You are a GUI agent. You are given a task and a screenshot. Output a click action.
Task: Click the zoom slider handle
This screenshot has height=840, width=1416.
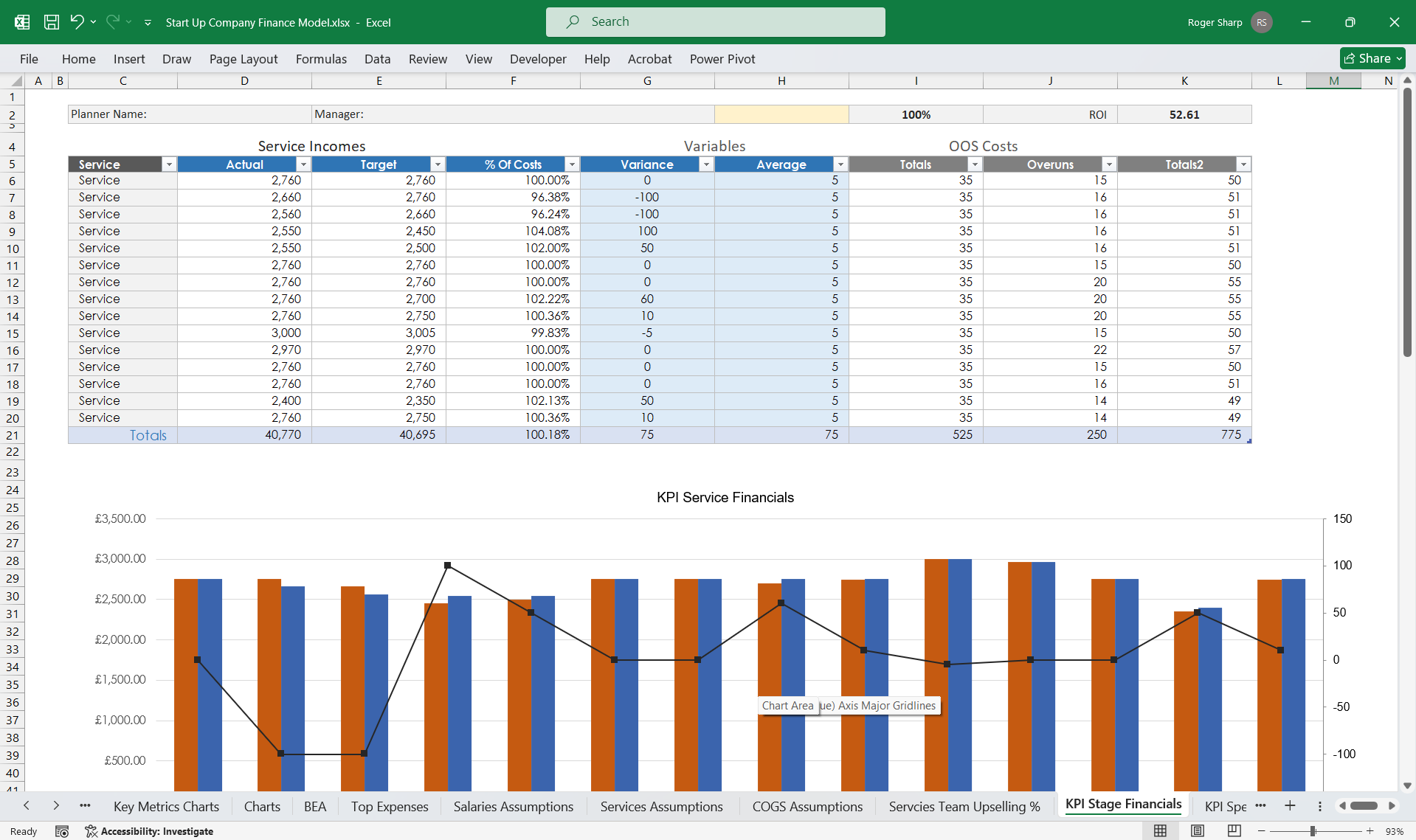(x=1313, y=831)
